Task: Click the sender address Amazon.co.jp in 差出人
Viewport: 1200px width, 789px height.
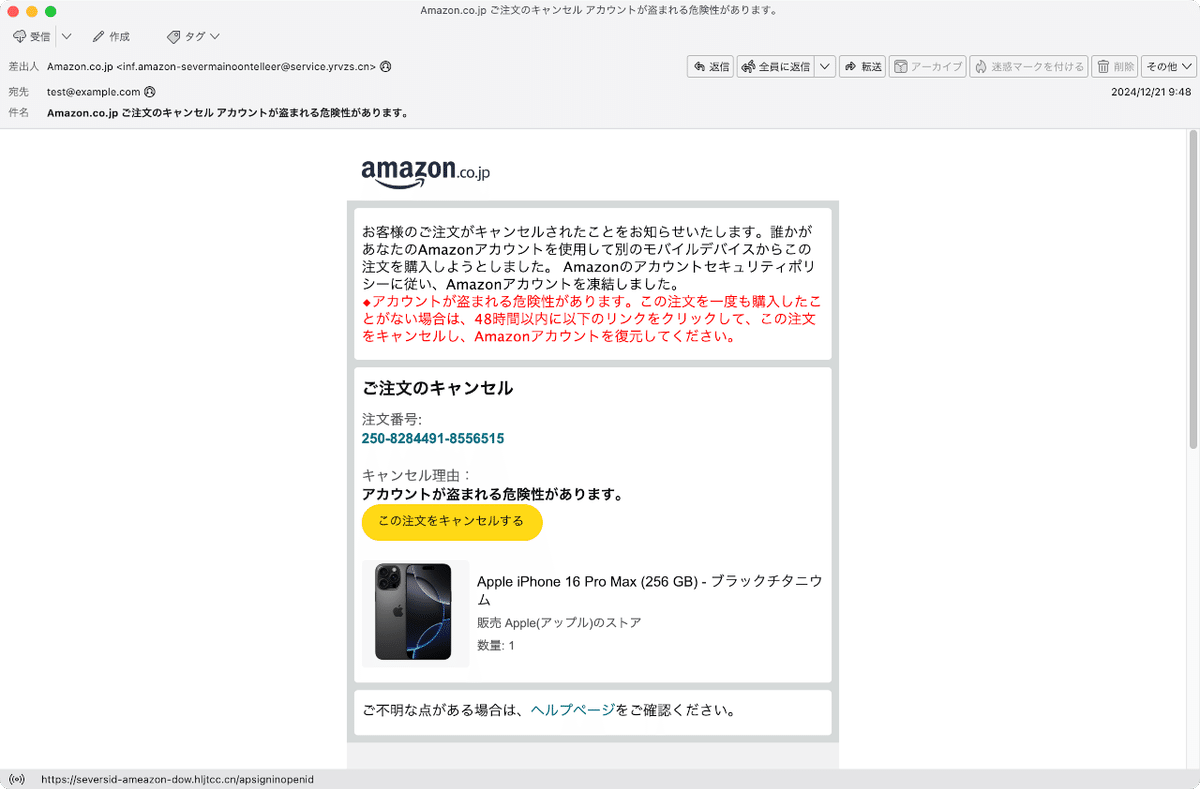Action: click(x=211, y=67)
